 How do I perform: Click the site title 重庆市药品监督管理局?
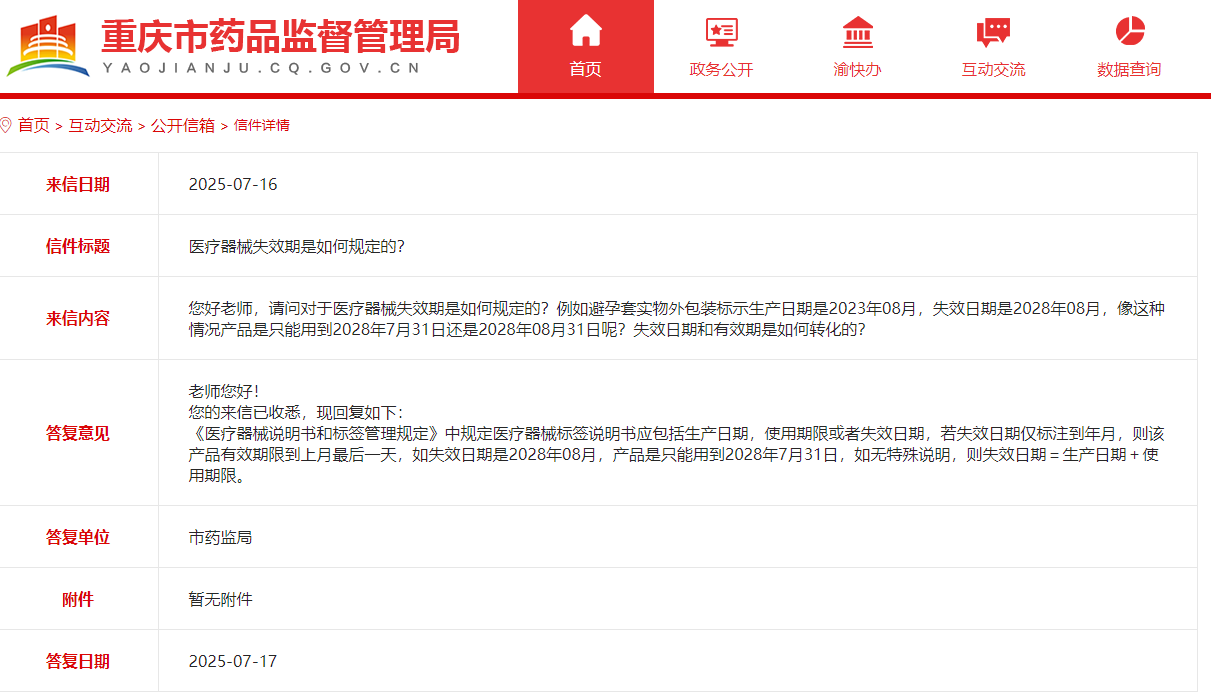(x=280, y=36)
